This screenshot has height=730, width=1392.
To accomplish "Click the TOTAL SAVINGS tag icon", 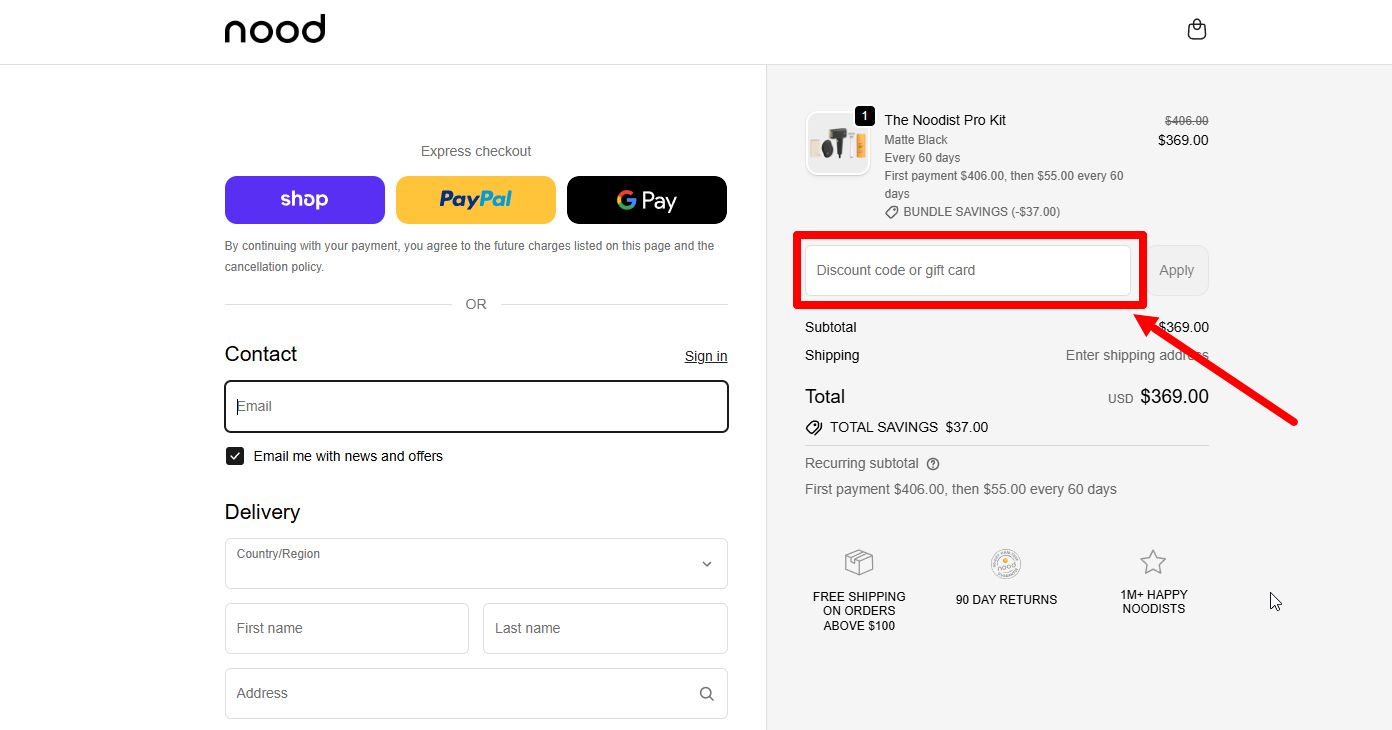I will [x=813, y=427].
